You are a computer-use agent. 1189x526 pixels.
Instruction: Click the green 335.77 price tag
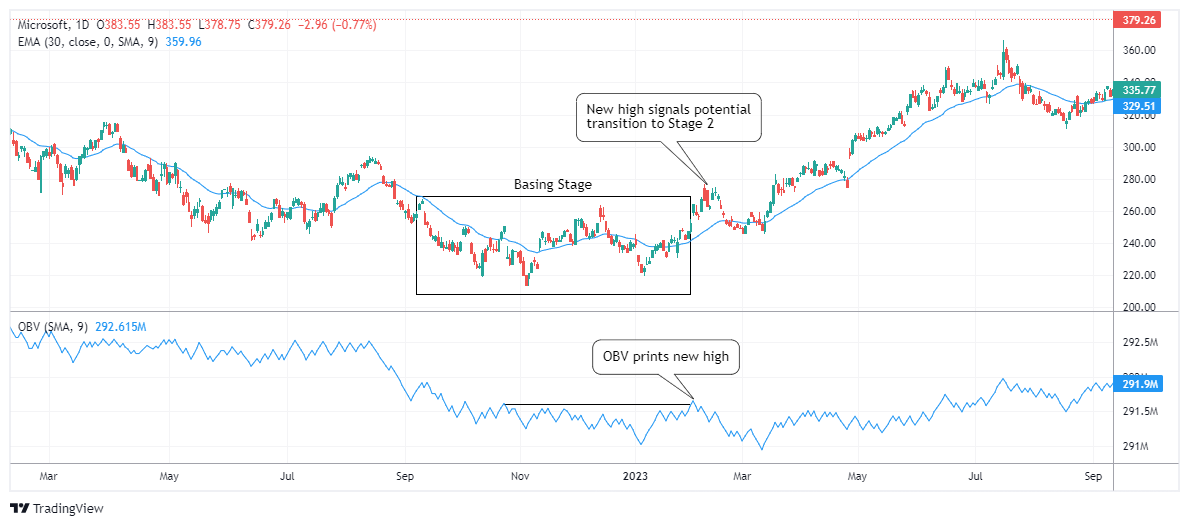tap(1137, 89)
